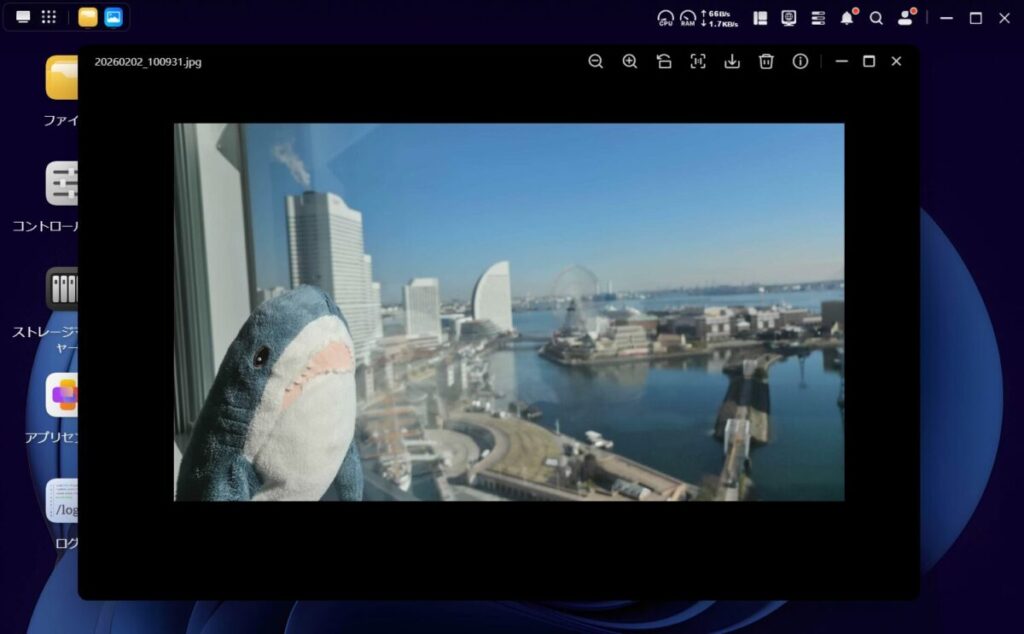Maximize the image viewer window

click(869, 61)
